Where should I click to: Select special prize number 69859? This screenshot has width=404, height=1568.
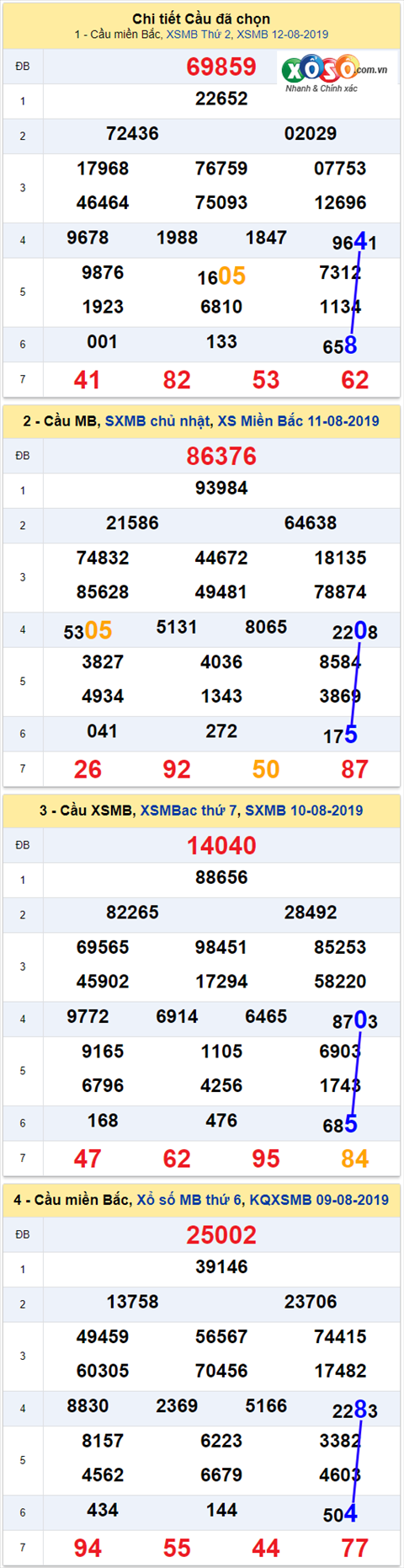(221, 67)
